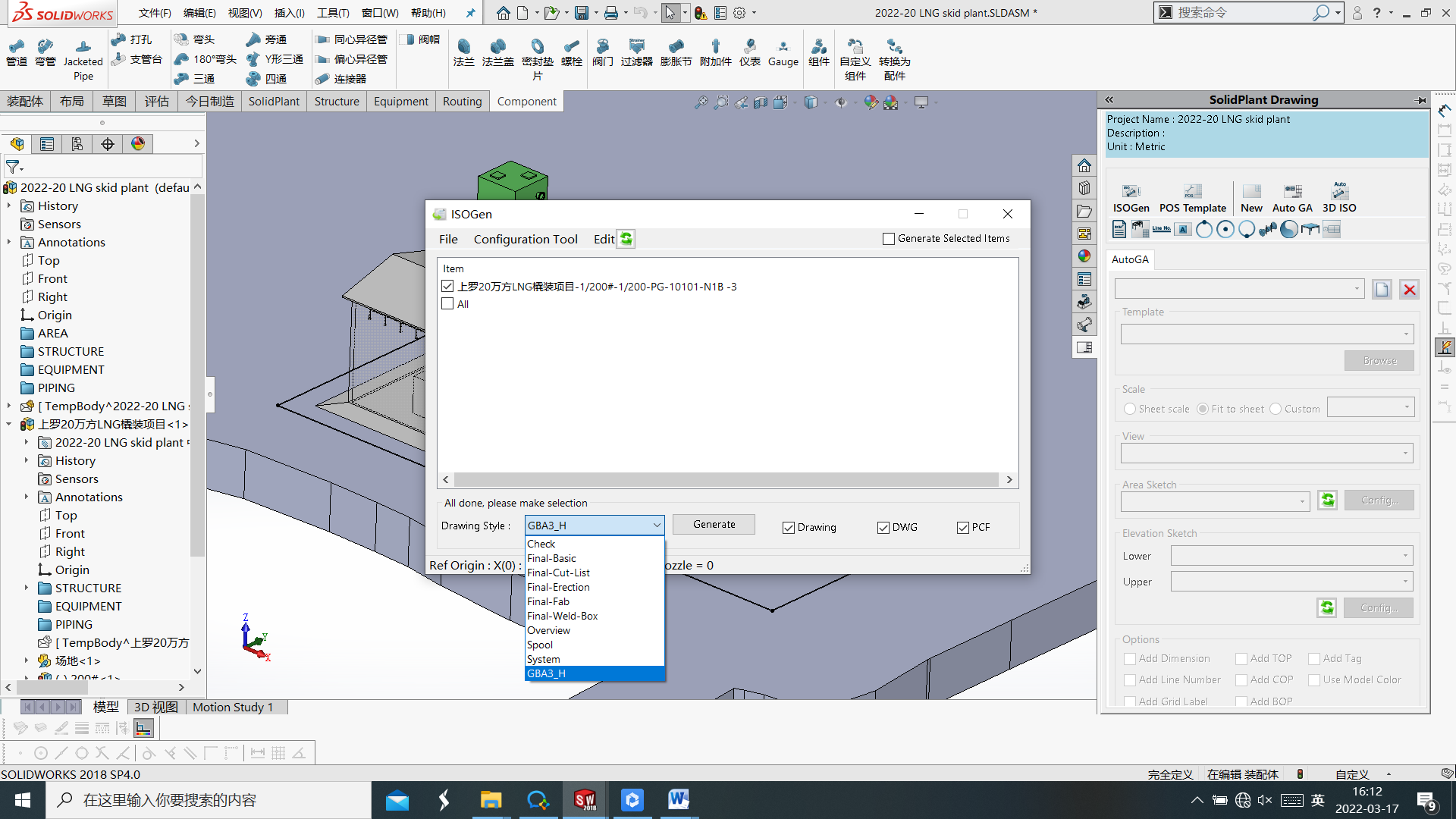The image size is (1456, 819).
Task: Click the 转换为配件 convert tool
Action: pos(895,59)
